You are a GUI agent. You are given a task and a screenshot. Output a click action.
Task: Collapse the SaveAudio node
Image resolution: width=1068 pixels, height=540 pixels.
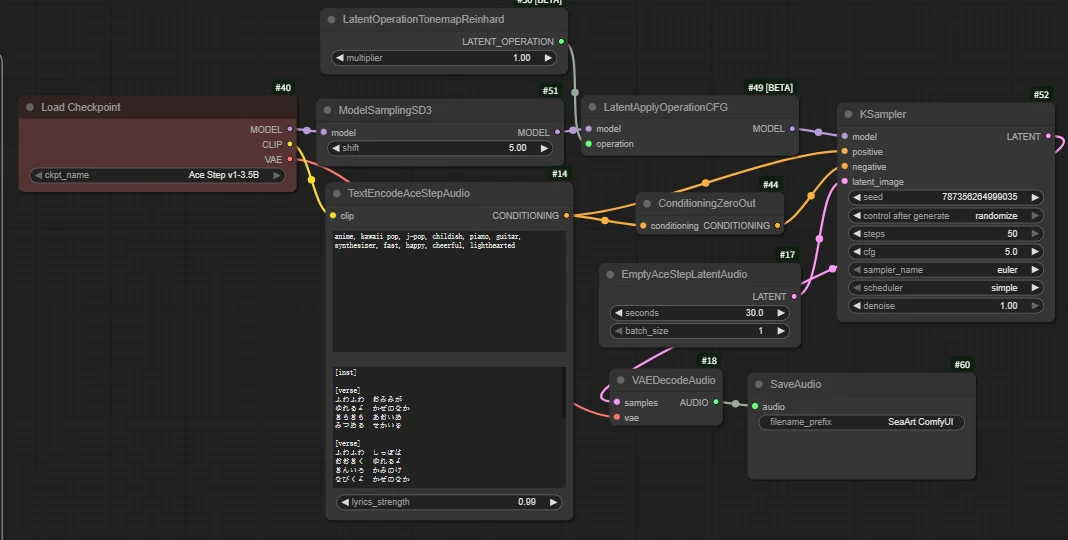[x=758, y=384]
